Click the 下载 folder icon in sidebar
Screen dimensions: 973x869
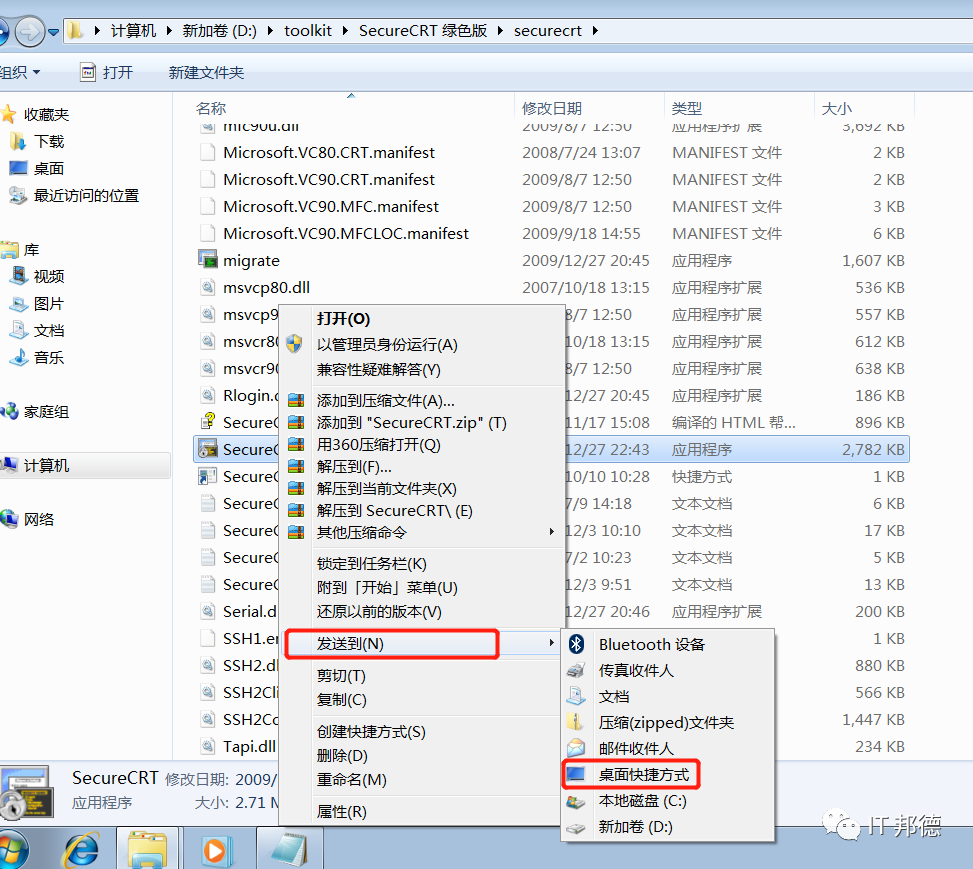[18, 142]
